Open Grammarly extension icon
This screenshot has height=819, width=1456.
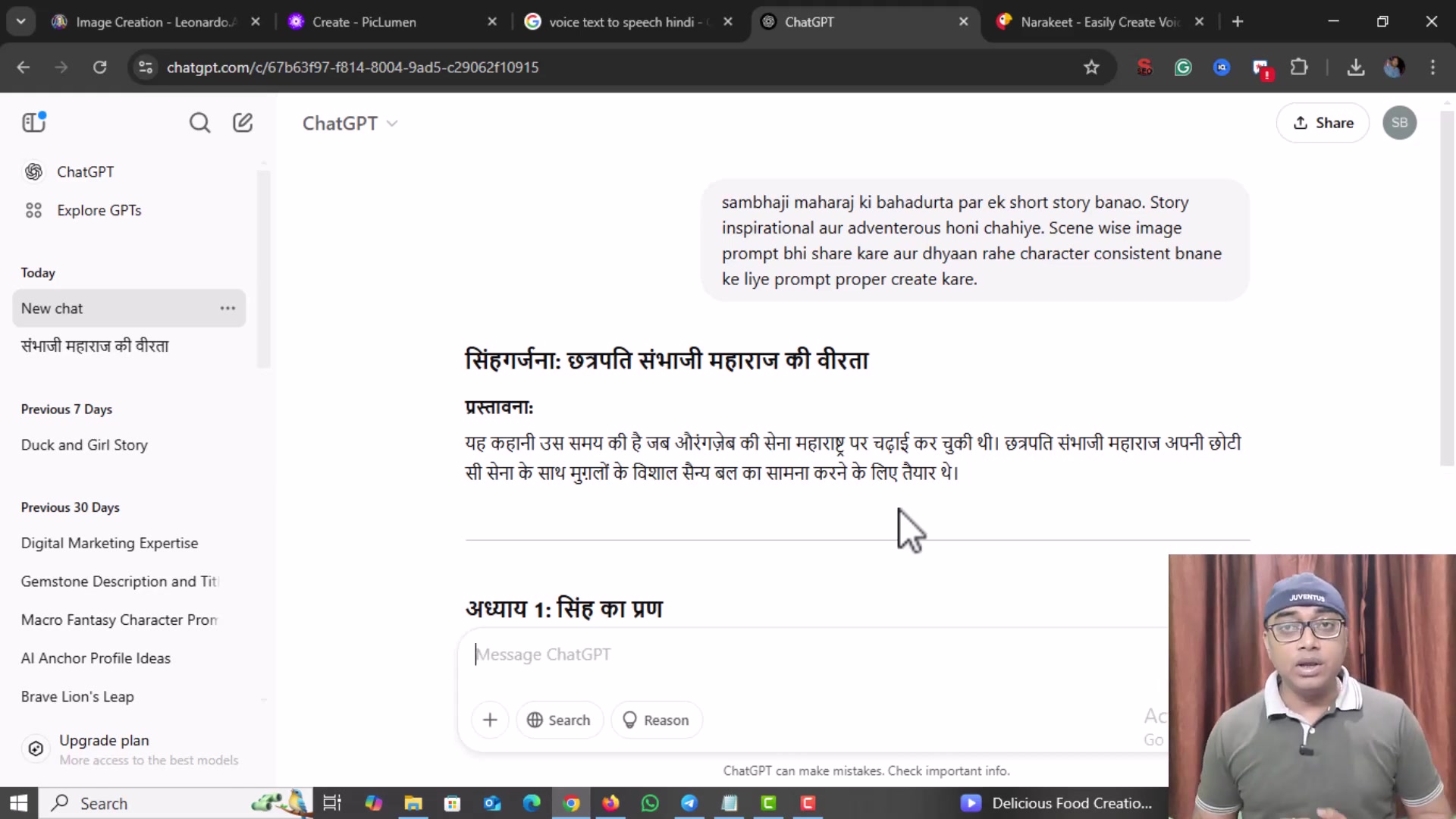click(x=1183, y=67)
